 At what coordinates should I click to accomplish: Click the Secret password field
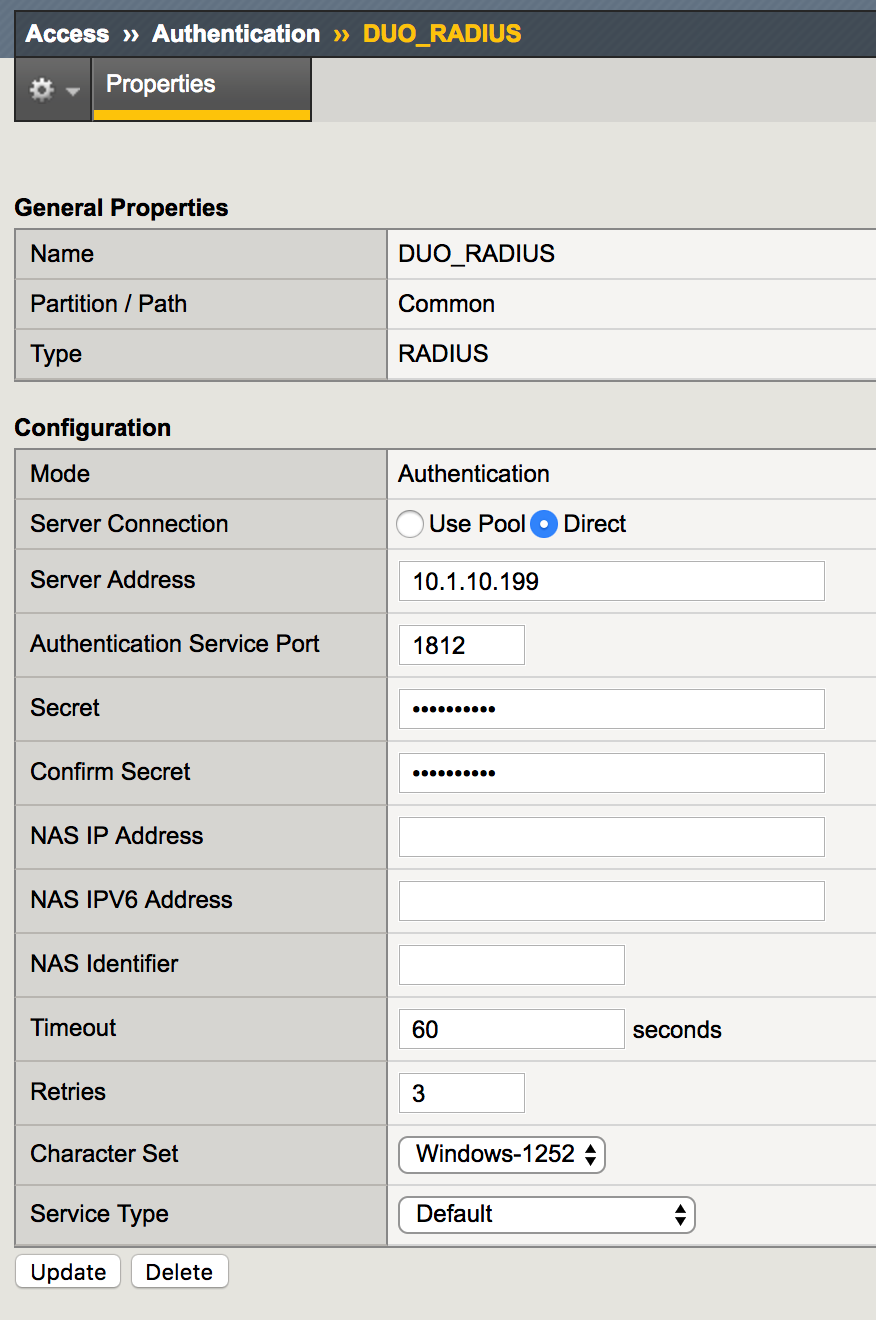click(x=612, y=709)
